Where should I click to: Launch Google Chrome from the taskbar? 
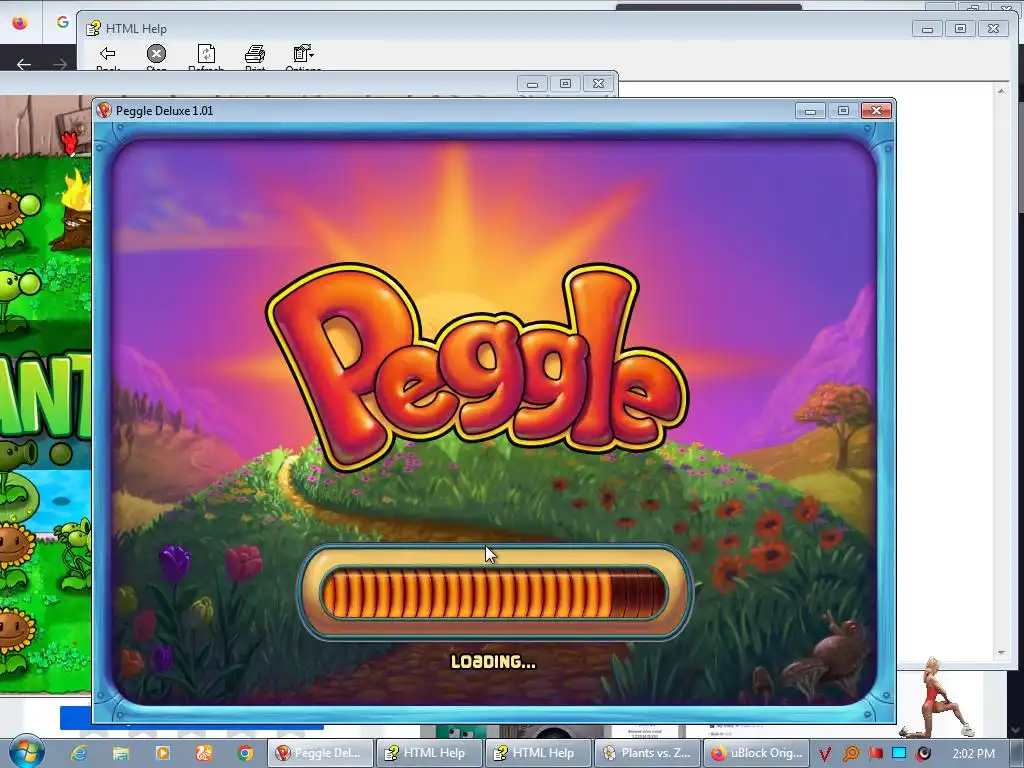pyautogui.click(x=245, y=753)
